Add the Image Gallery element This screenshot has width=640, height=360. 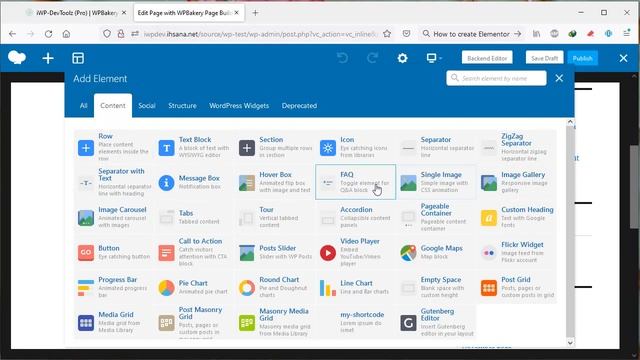517,182
